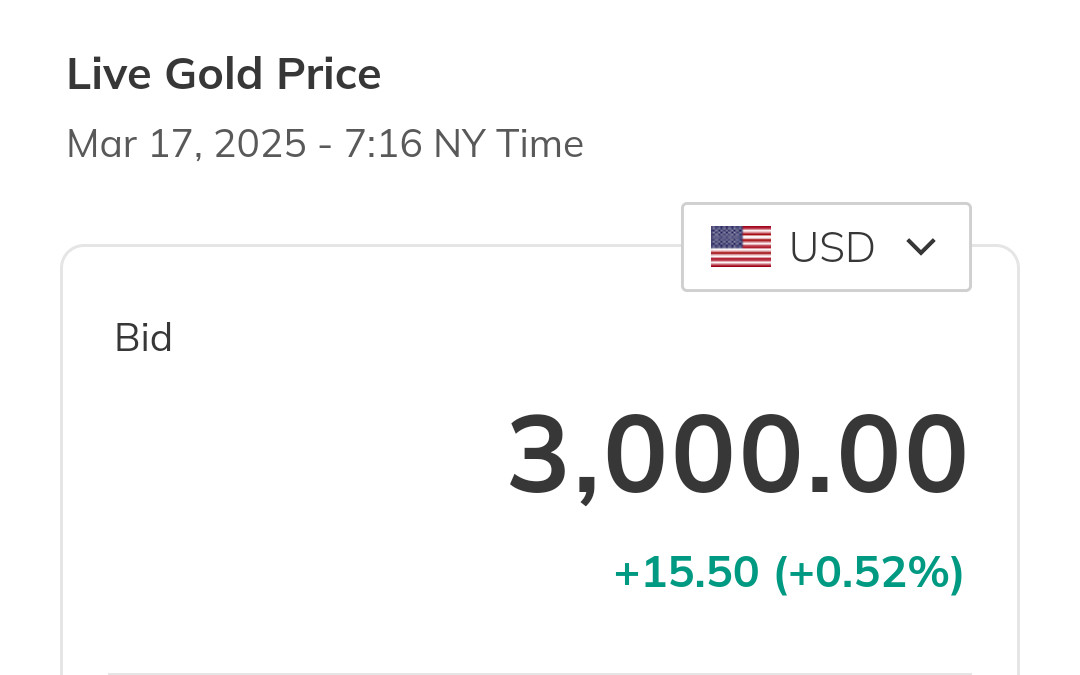Screen dimensions: 1080x675
Task: Click the +15.50 price change value
Action: [686, 573]
